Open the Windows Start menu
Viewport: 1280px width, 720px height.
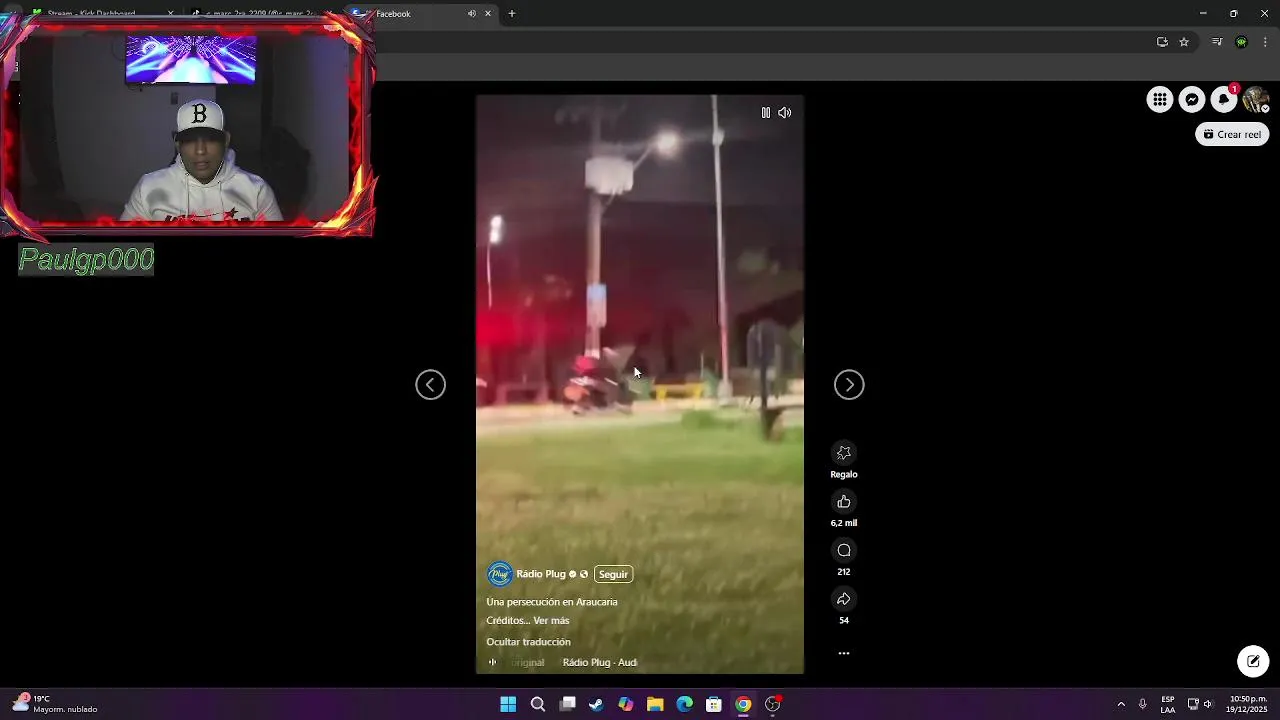tap(508, 704)
